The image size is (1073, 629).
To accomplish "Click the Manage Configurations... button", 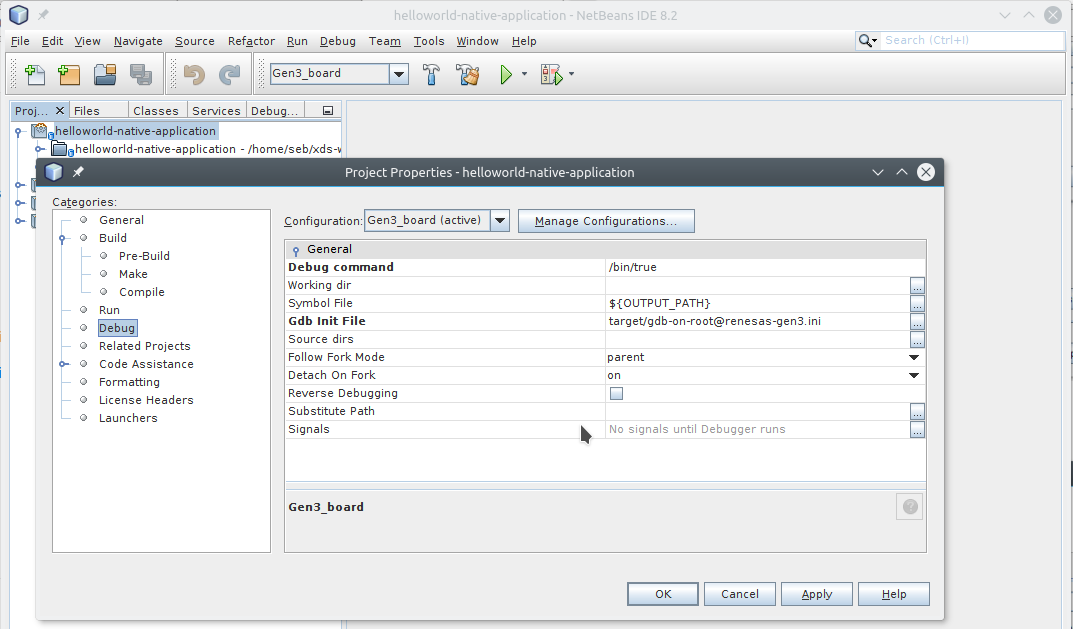I will coord(606,221).
